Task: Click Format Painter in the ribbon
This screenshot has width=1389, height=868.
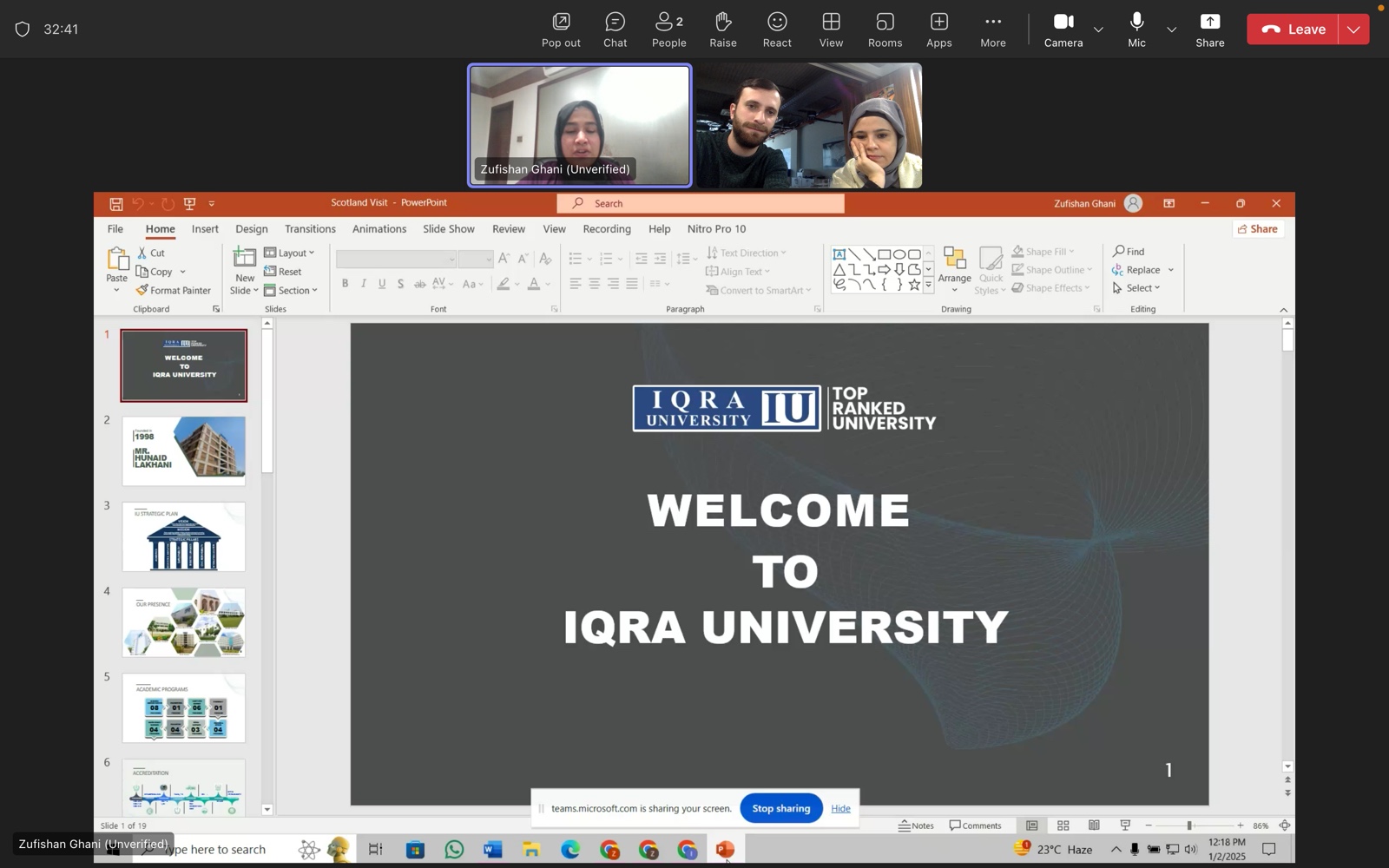Action: pyautogui.click(x=173, y=291)
